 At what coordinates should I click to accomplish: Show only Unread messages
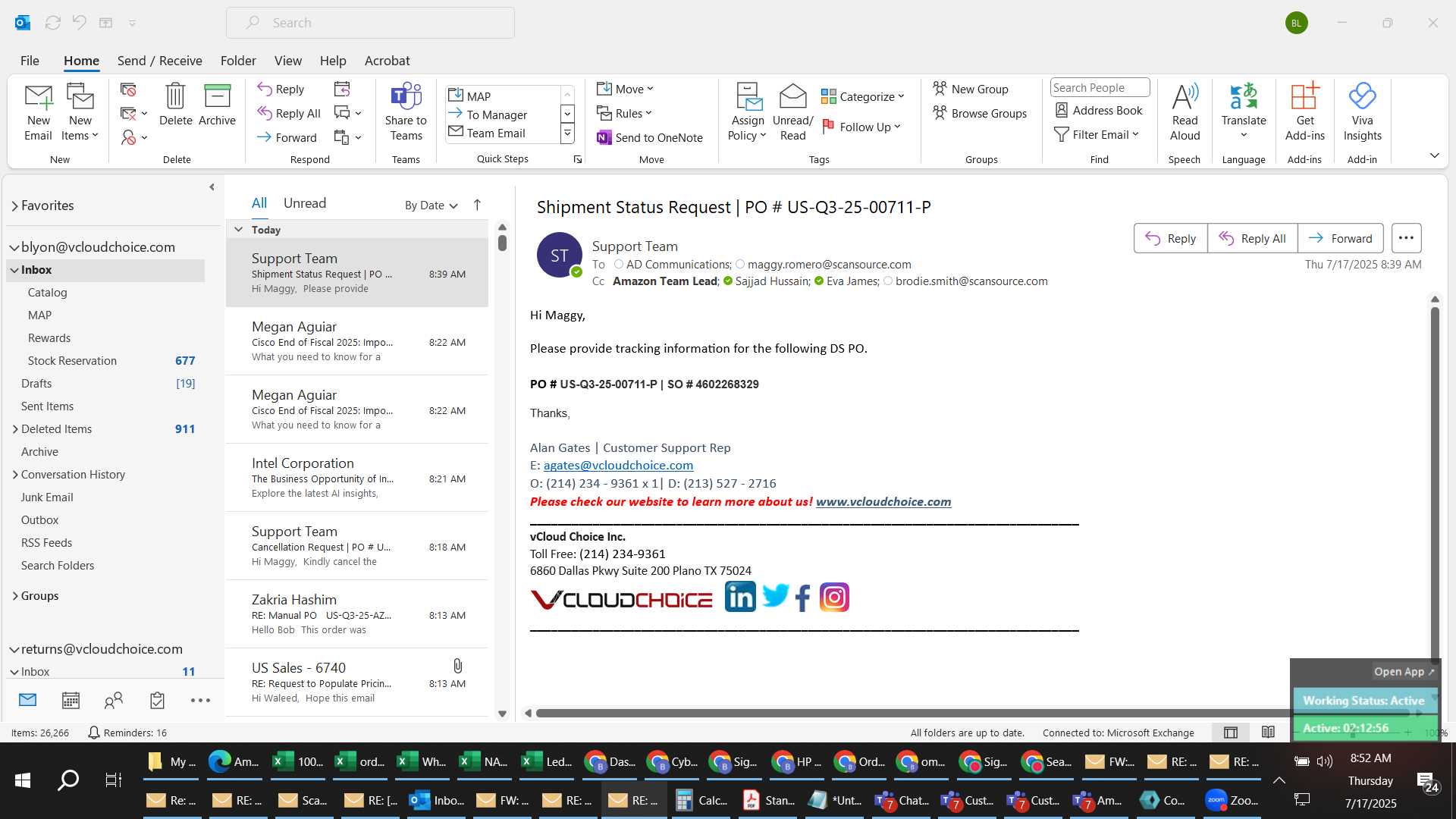coord(305,203)
